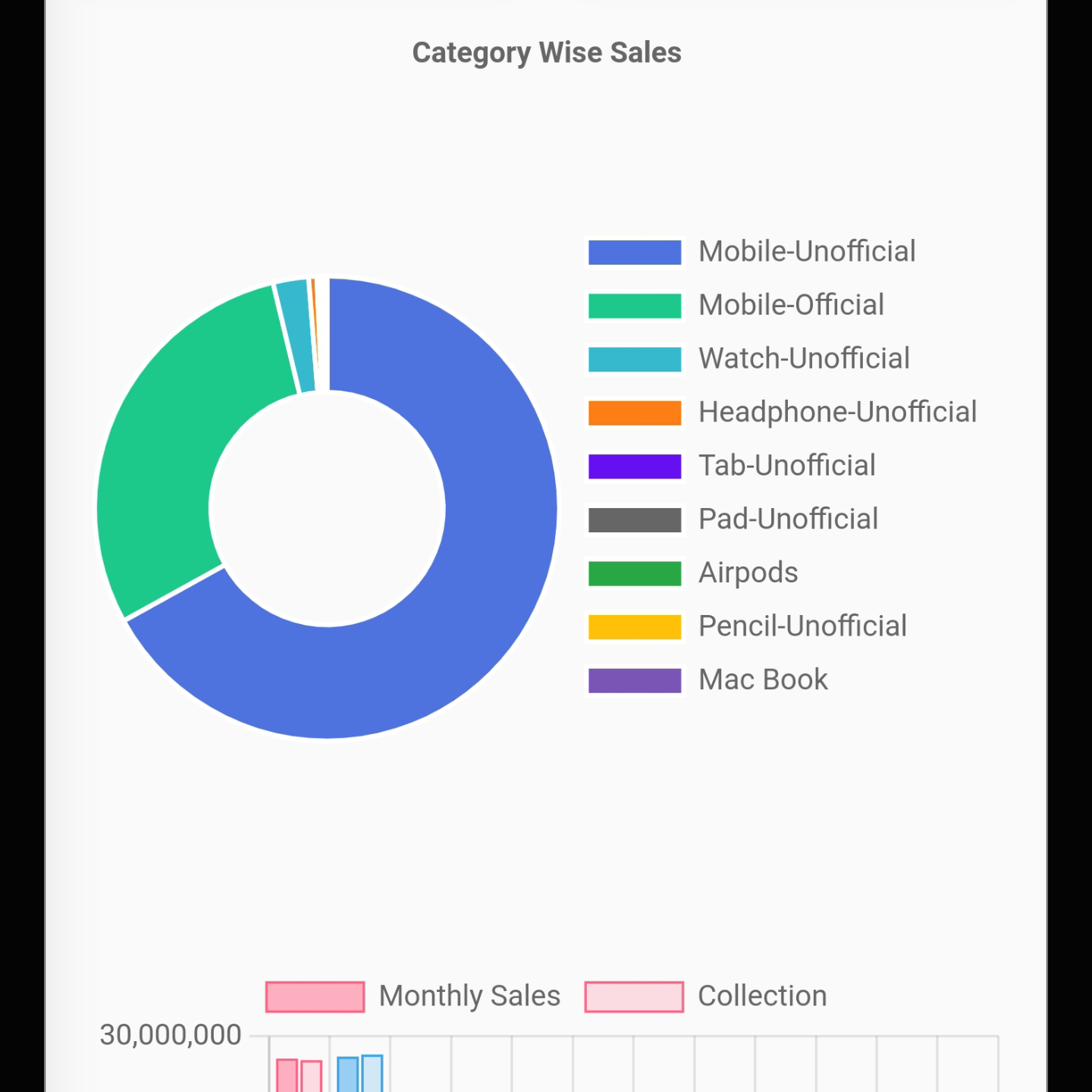Image resolution: width=1092 pixels, height=1092 pixels.
Task: Hide Tab-Unofficial via its legend label
Action: point(786,466)
